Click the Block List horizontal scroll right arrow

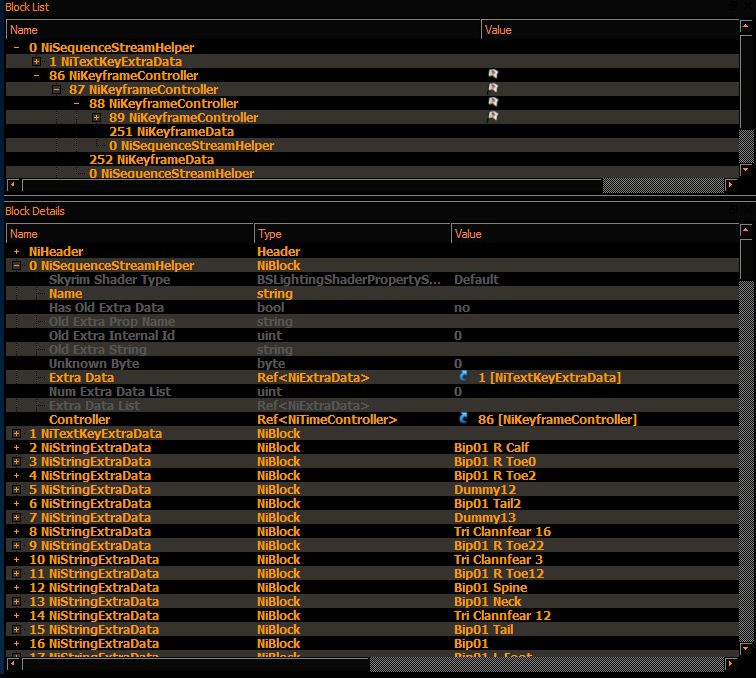(x=730, y=185)
